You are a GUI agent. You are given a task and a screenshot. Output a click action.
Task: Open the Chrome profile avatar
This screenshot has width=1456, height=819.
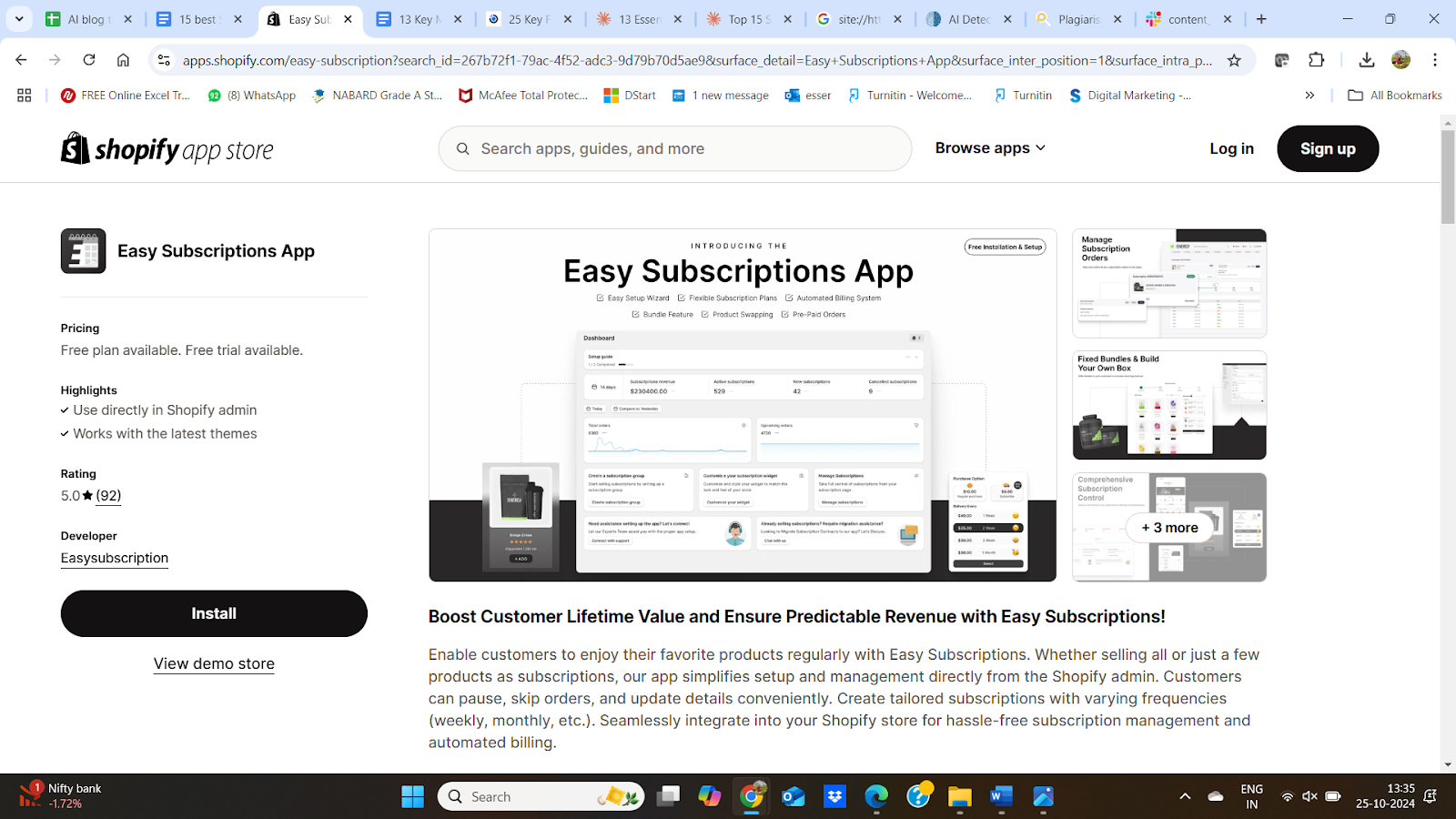coord(1401,60)
